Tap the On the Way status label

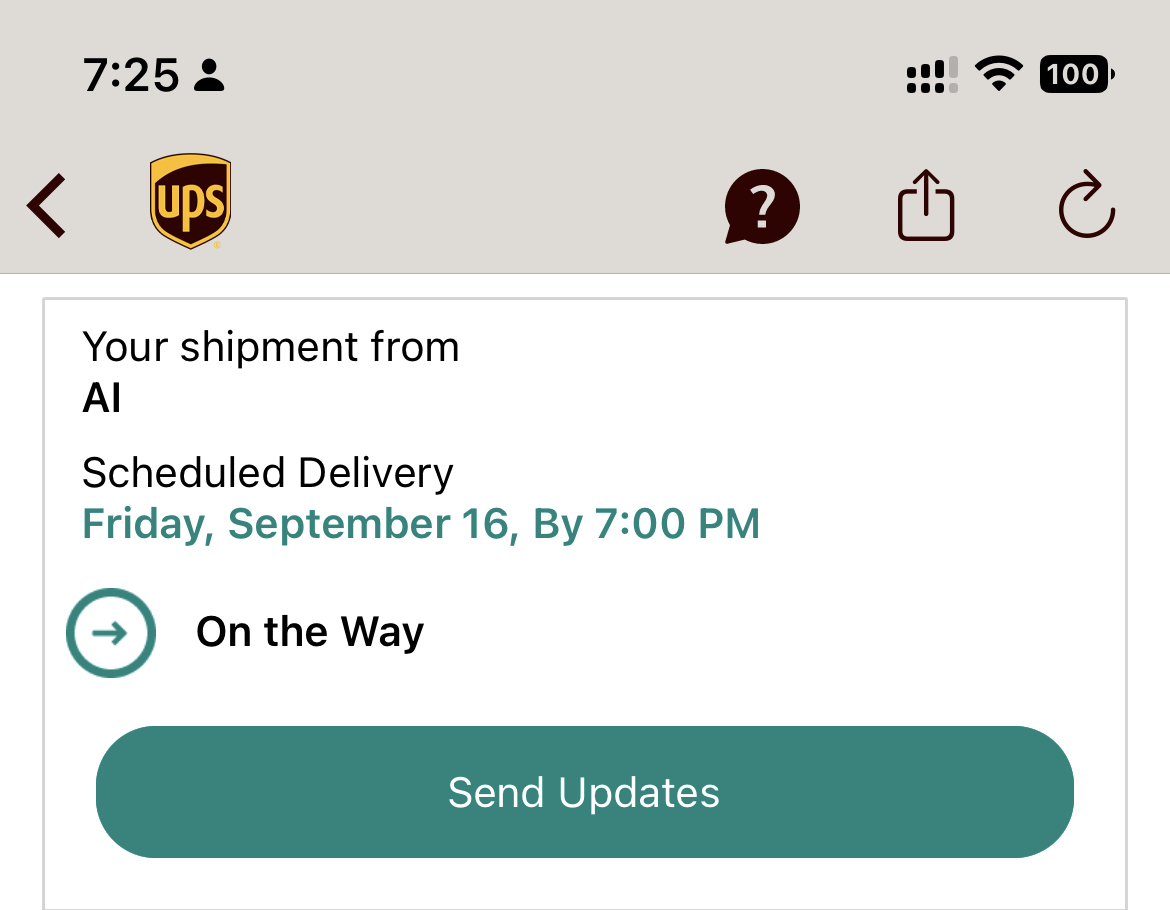click(310, 632)
